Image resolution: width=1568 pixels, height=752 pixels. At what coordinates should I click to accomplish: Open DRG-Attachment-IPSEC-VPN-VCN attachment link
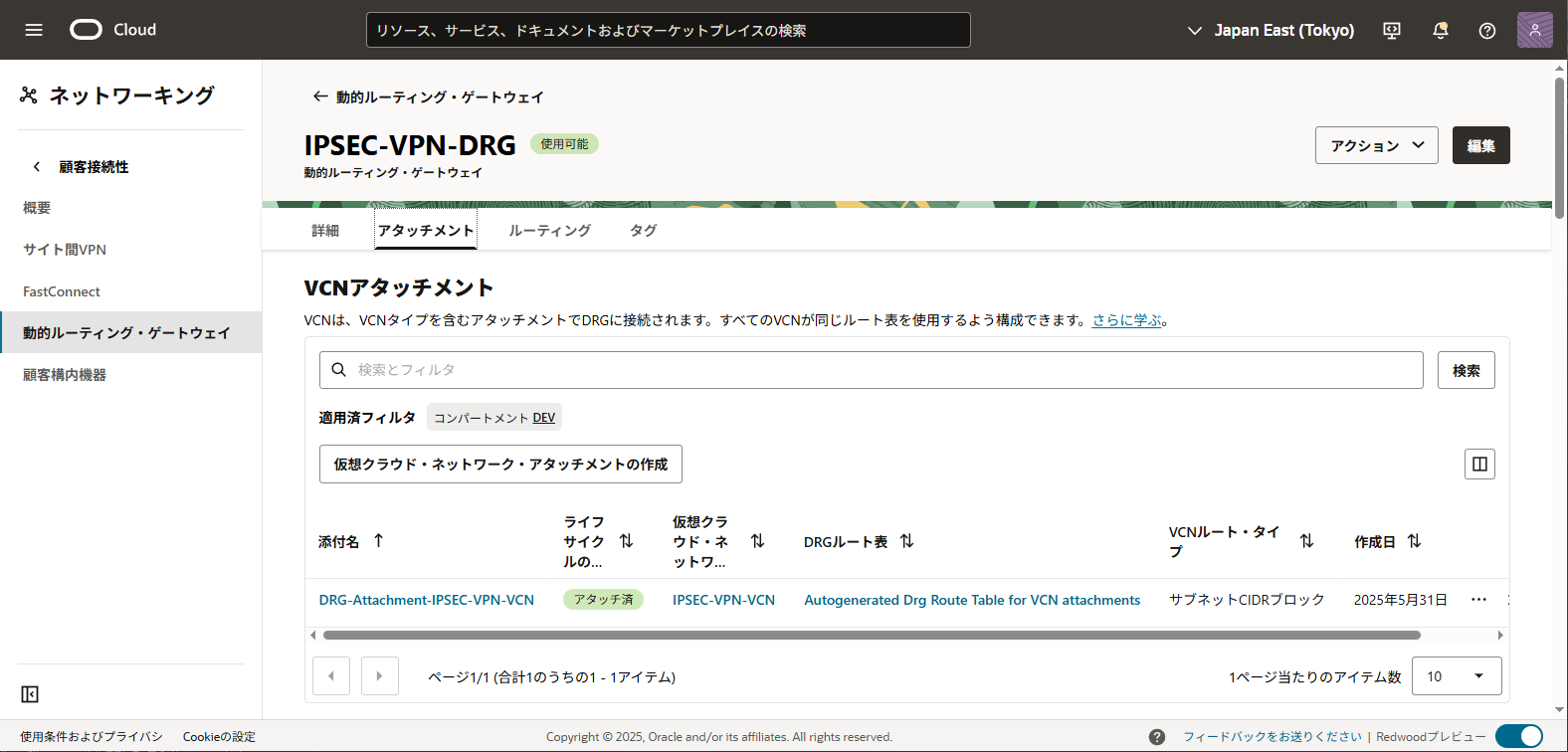[427, 600]
